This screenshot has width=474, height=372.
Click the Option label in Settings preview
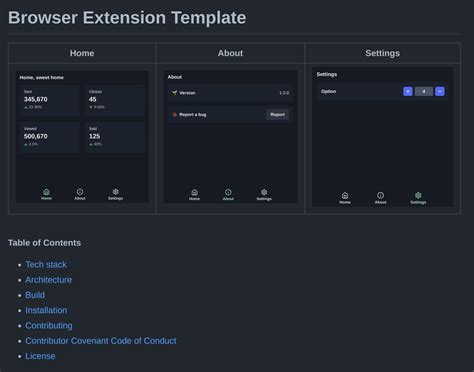click(x=328, y=91)
